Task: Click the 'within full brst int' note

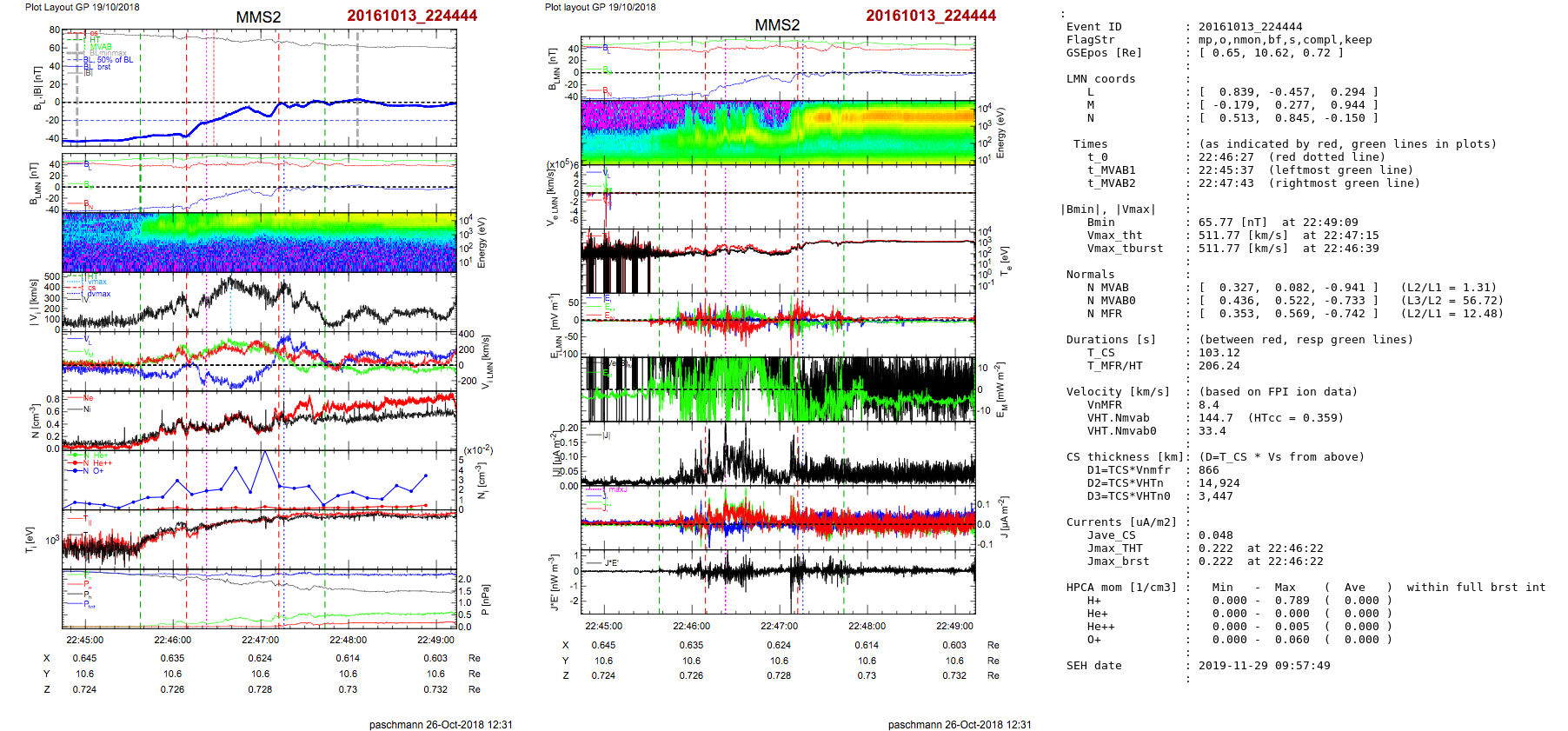Action: point(1476,588)
